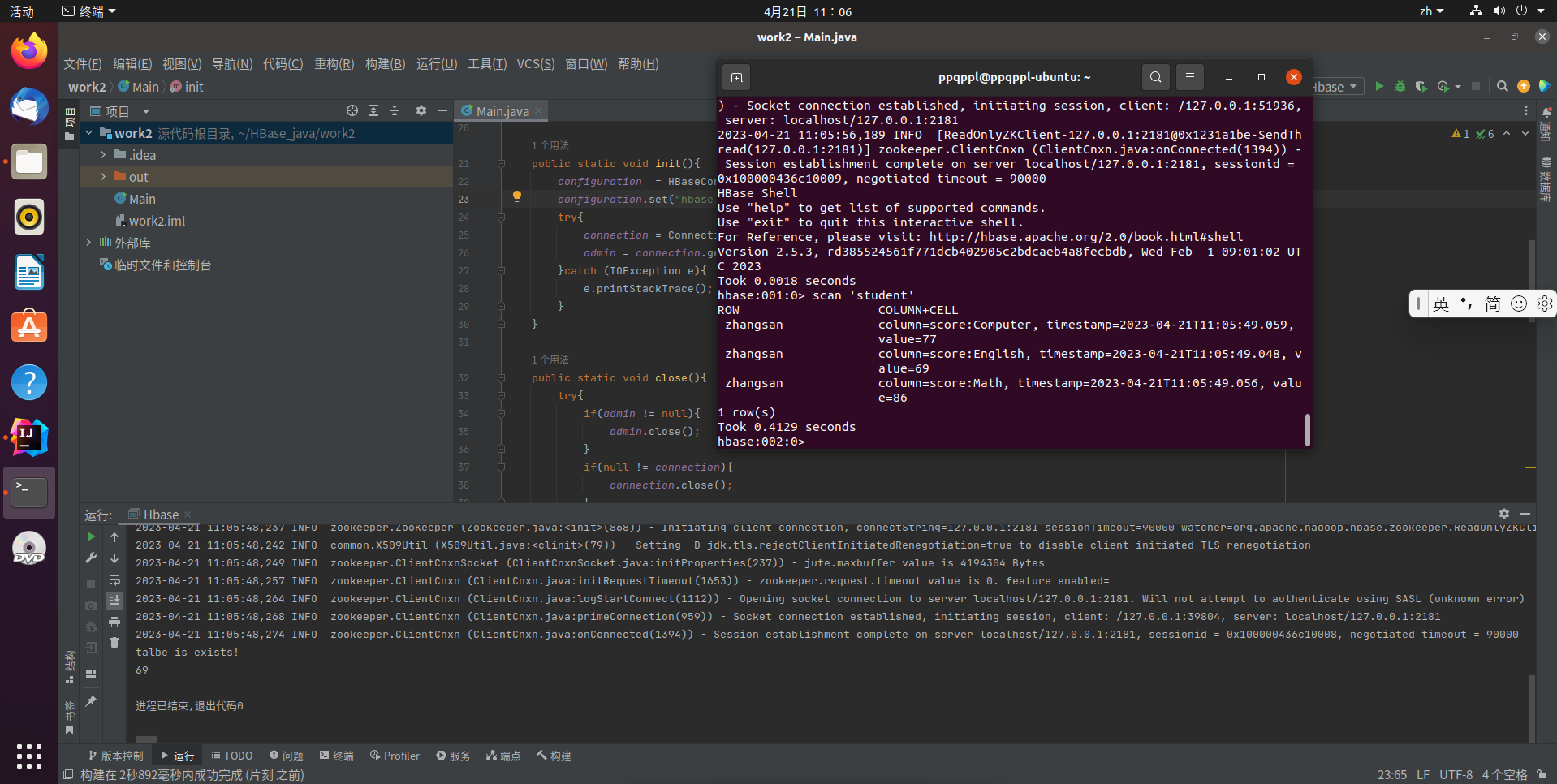
Task: Open the 文件(F) menu
Action: tap(83, 64)
